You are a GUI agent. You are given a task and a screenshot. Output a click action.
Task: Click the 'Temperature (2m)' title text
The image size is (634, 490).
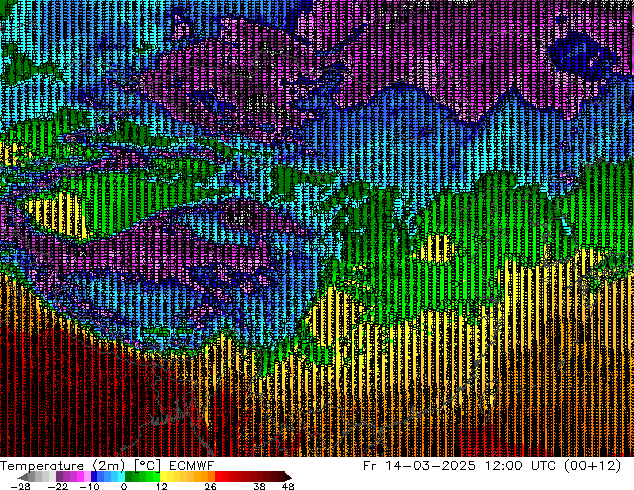(63, 466)
